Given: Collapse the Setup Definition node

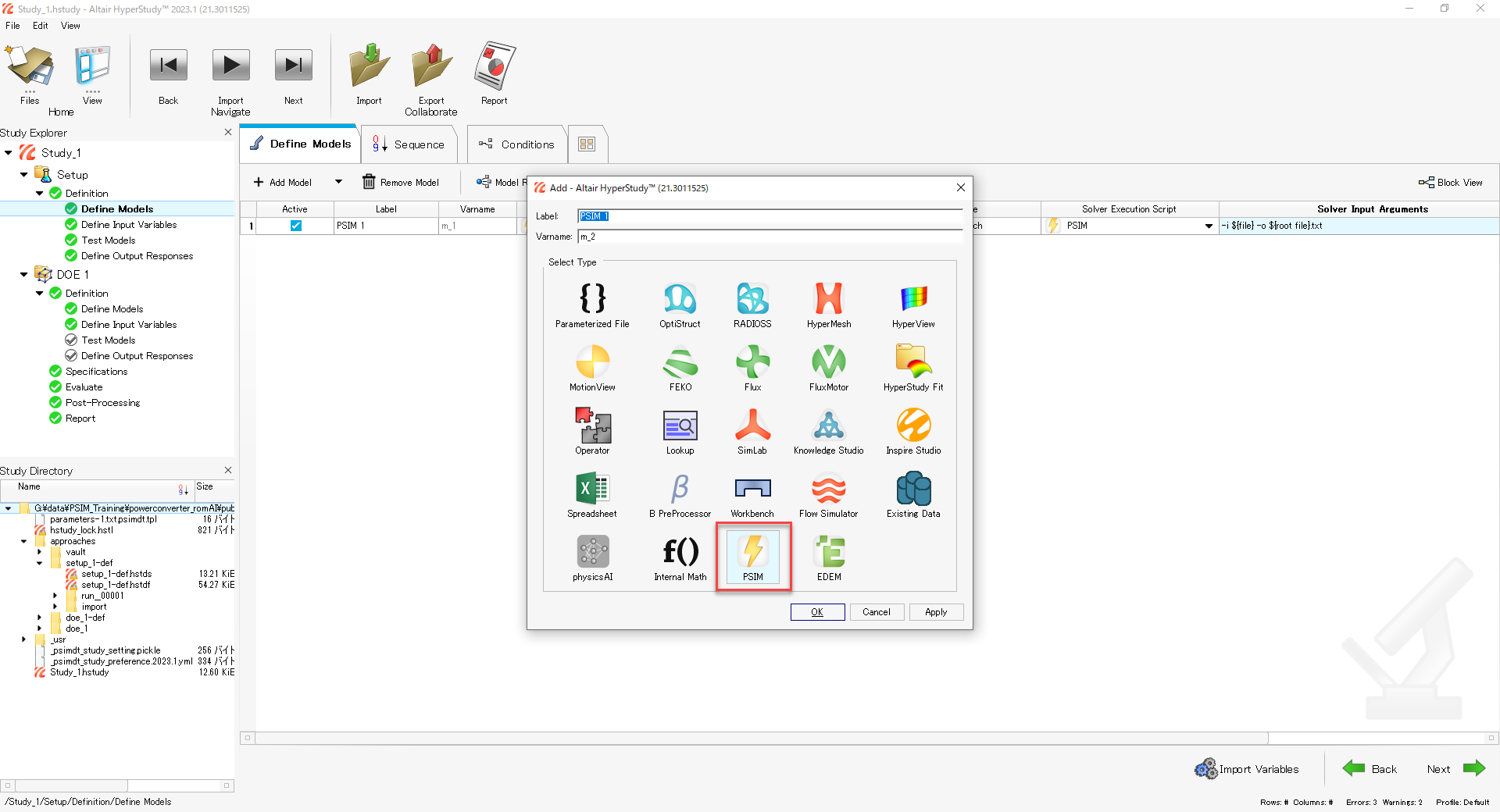Looking at the screenshot, I should pos(39,194).
